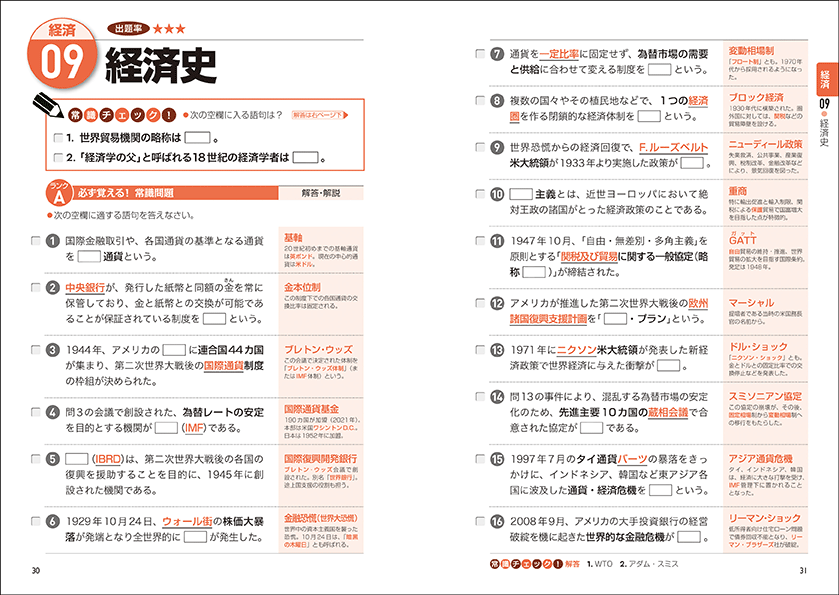
Task: Click the pencil icon beside 常識チェック
Action: click(48, 104)
